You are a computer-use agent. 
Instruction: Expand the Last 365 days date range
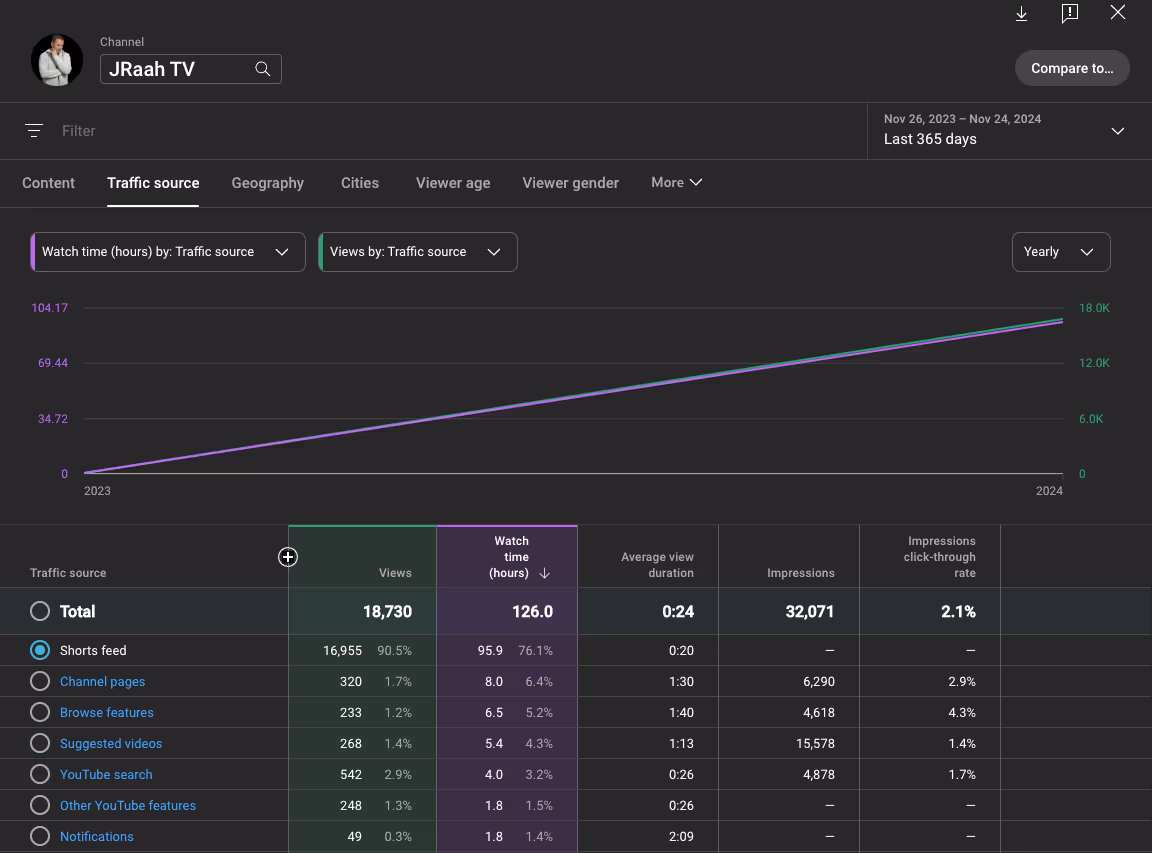pos(1004,131)
